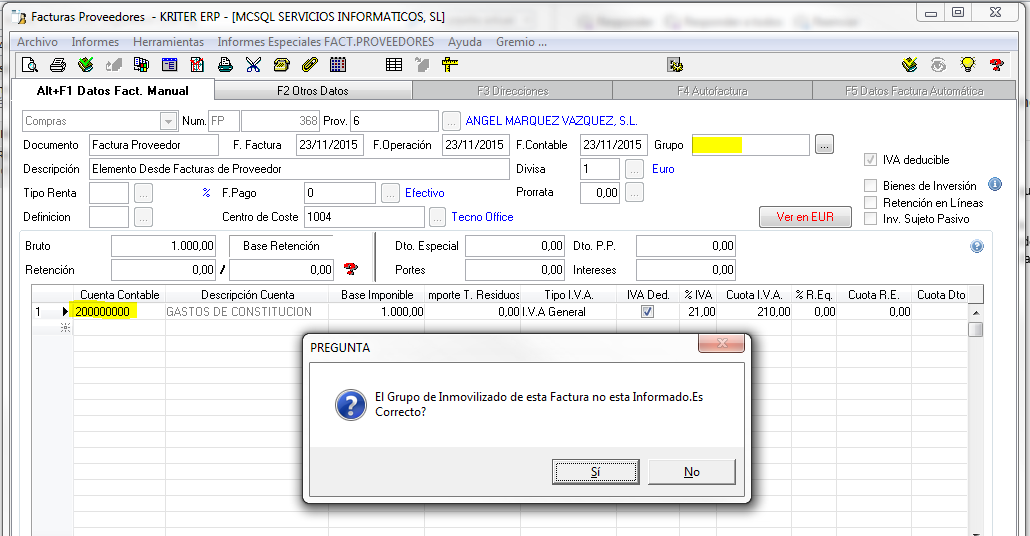
Task: Open the Informes menu
Action: (x=95, y=42)
